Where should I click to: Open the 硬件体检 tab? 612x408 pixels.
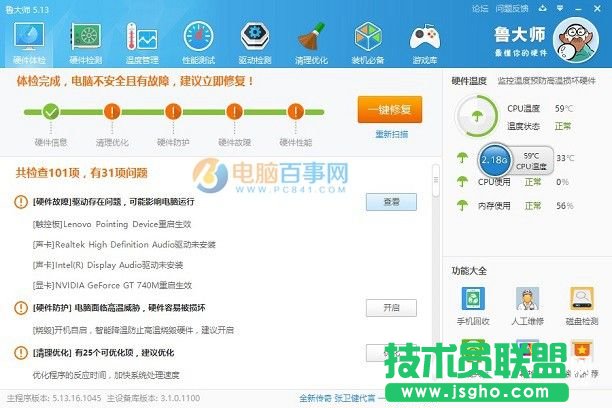tap(29, 43)
